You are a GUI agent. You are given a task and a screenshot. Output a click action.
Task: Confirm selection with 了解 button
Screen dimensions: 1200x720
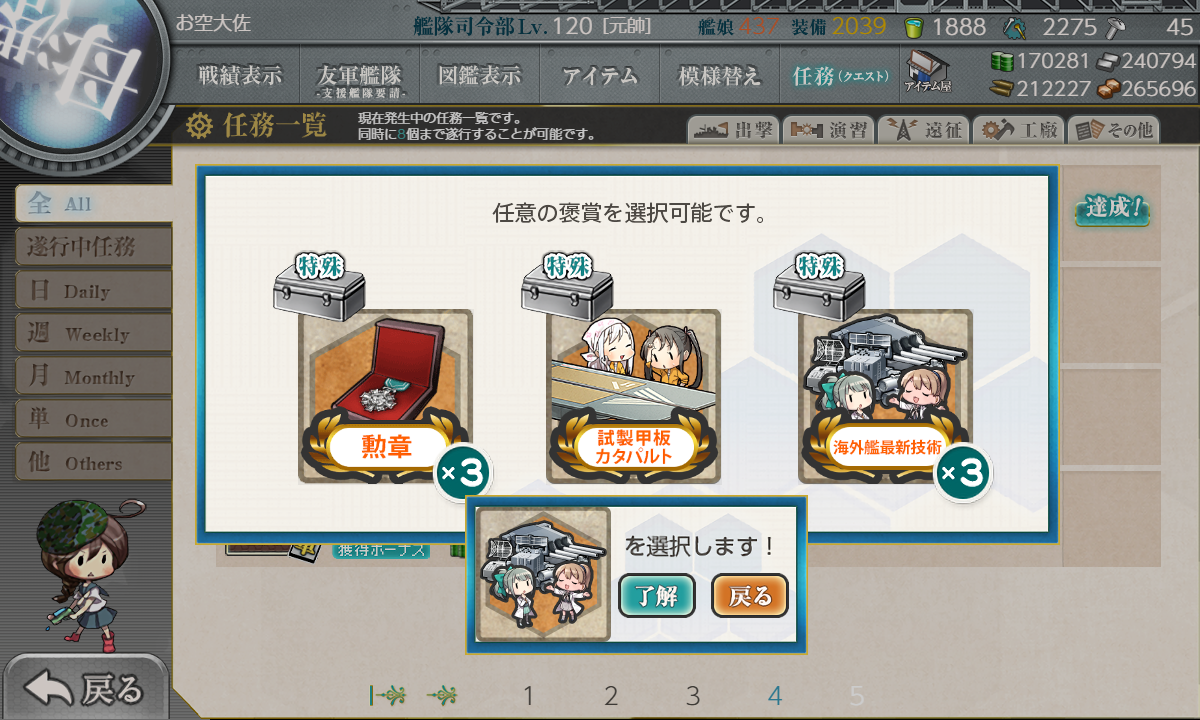(657, 596)
